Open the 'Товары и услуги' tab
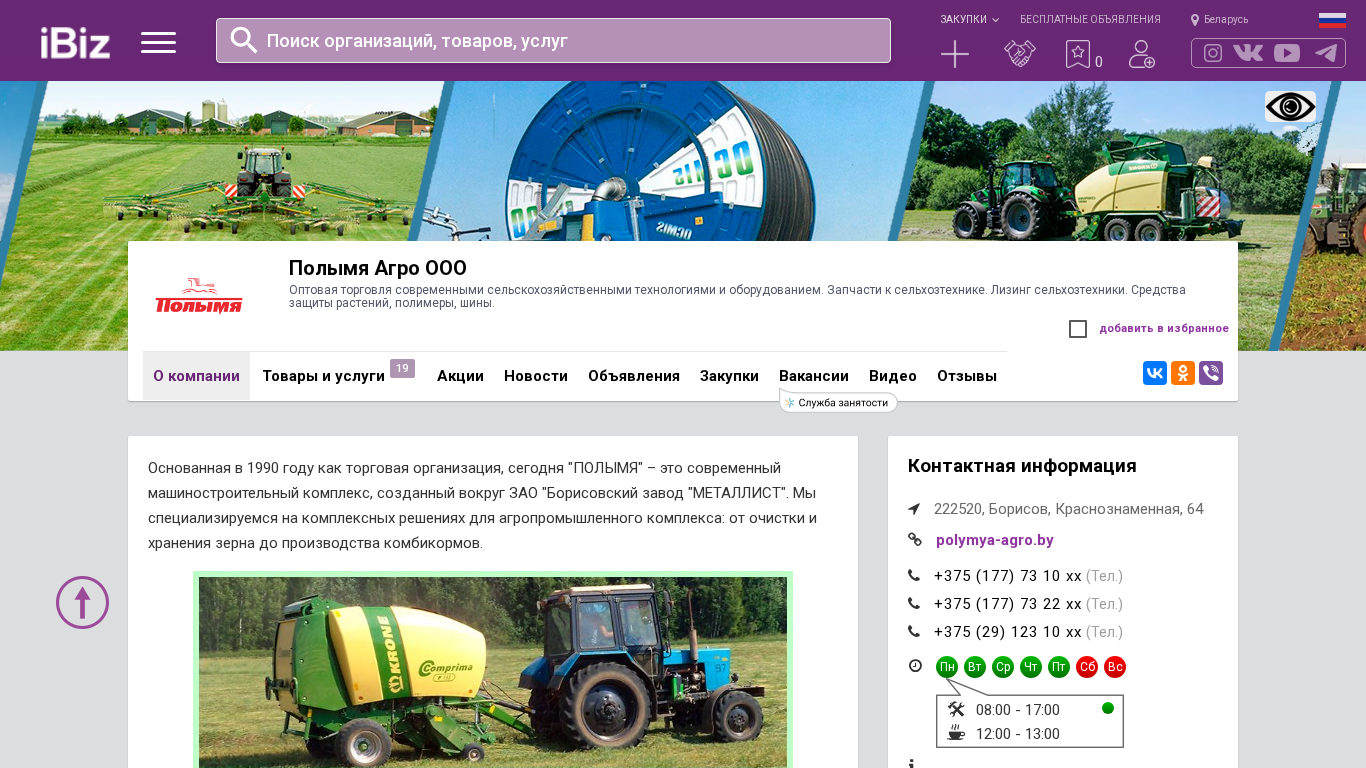The image size is (1366, 768). coord(323,376)
